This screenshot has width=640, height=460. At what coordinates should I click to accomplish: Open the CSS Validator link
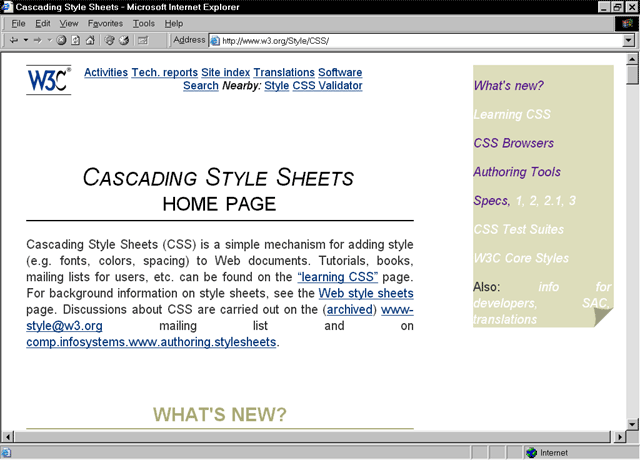(x=327, y=86)
